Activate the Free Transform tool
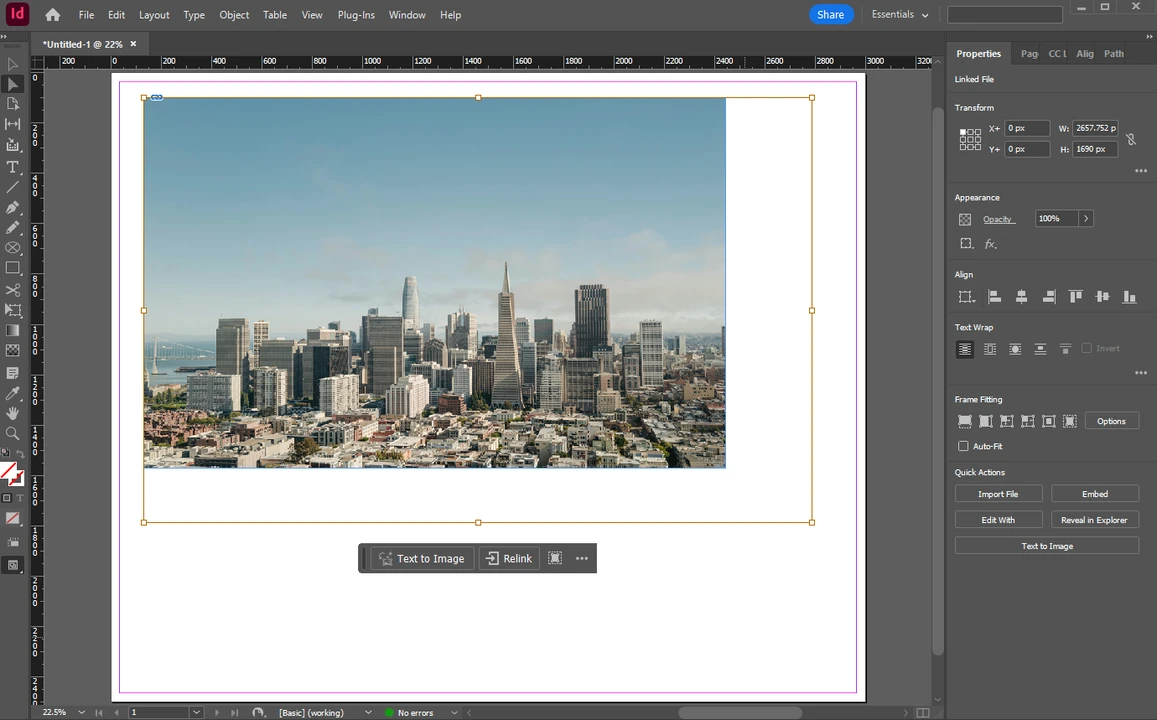Image resolution: width=1157 pixels, height=720 pixels. [x=13, y=310]
